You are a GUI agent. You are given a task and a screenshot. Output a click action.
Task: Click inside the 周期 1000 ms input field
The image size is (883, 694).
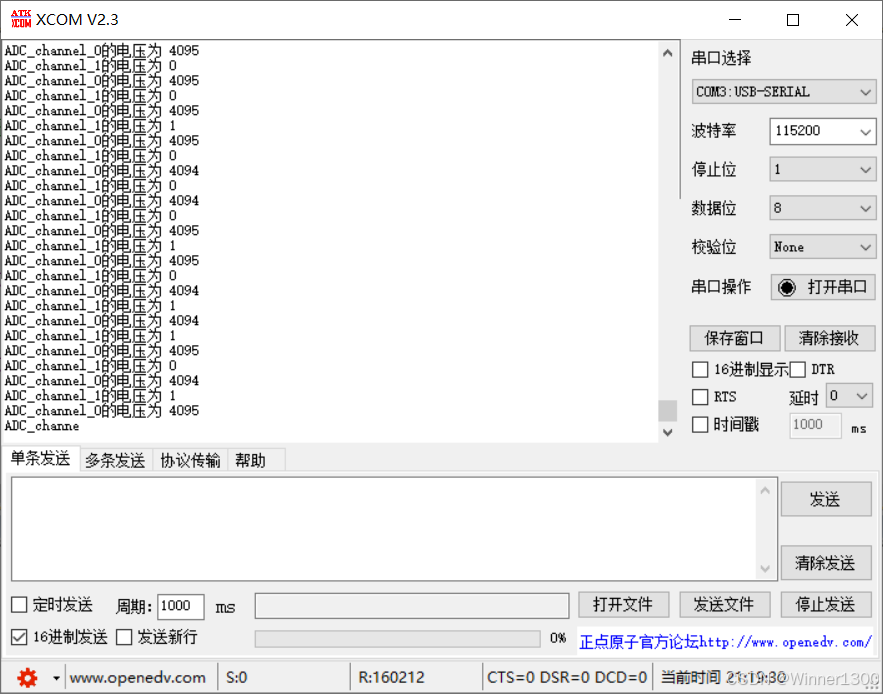tap(180, 606)
